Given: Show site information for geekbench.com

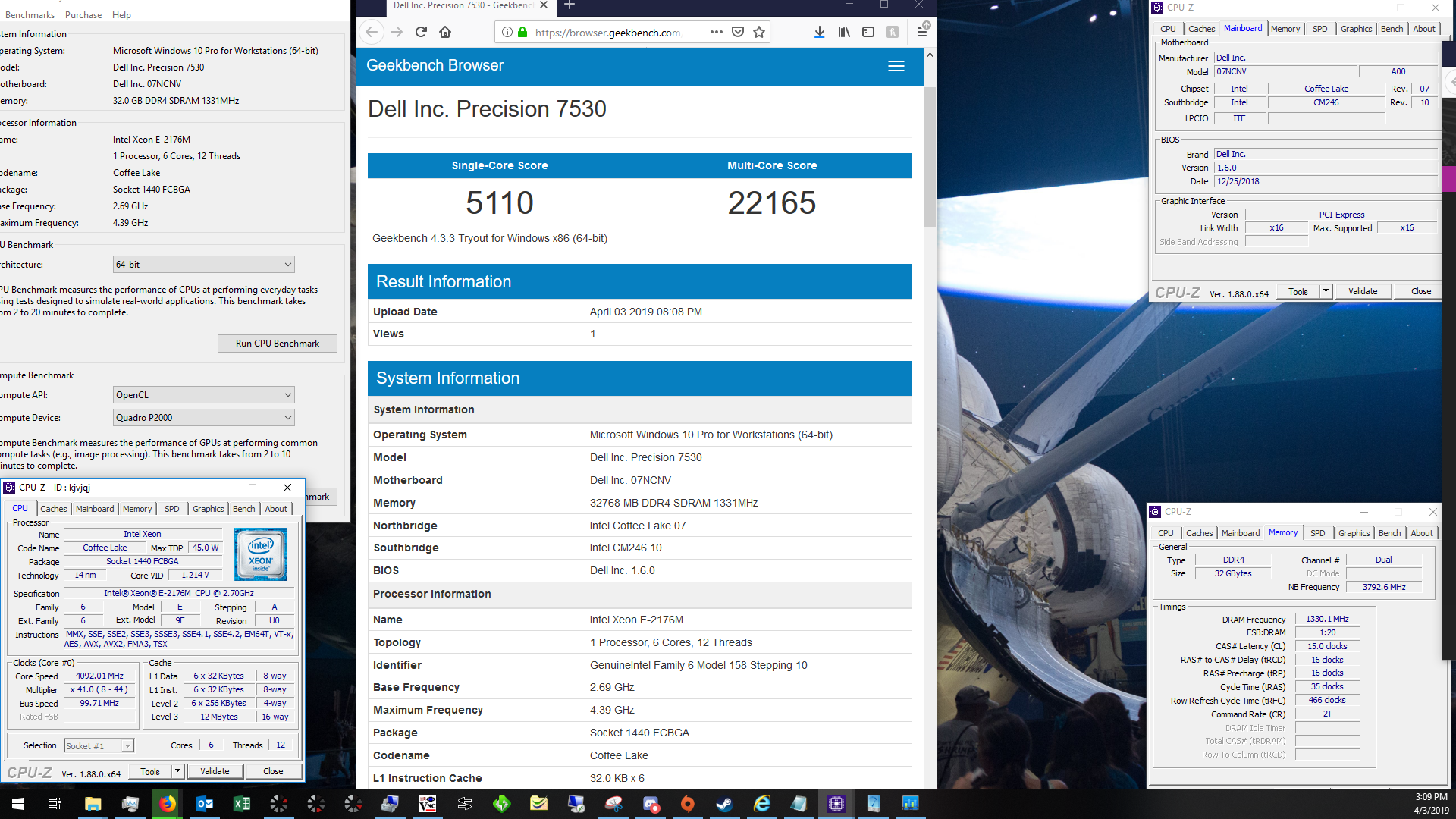Looking at the screenshot, I should [507, 32].
